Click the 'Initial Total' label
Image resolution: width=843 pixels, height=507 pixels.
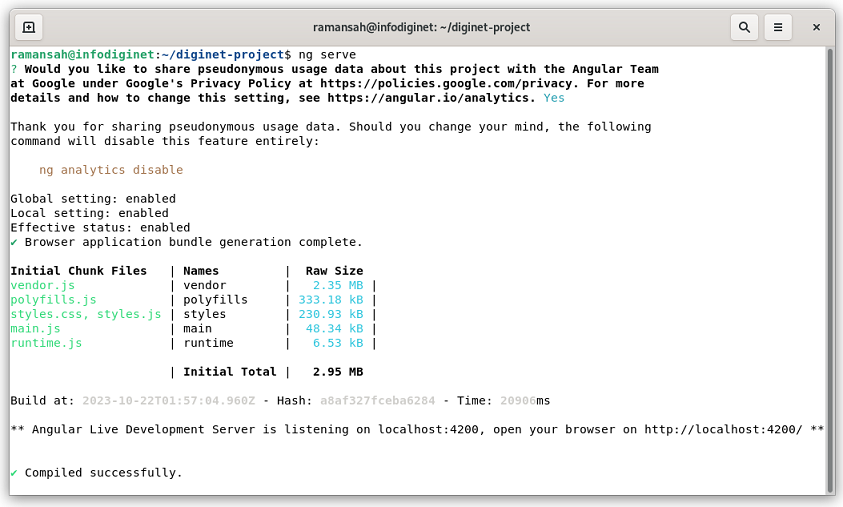tap(230, 372)
